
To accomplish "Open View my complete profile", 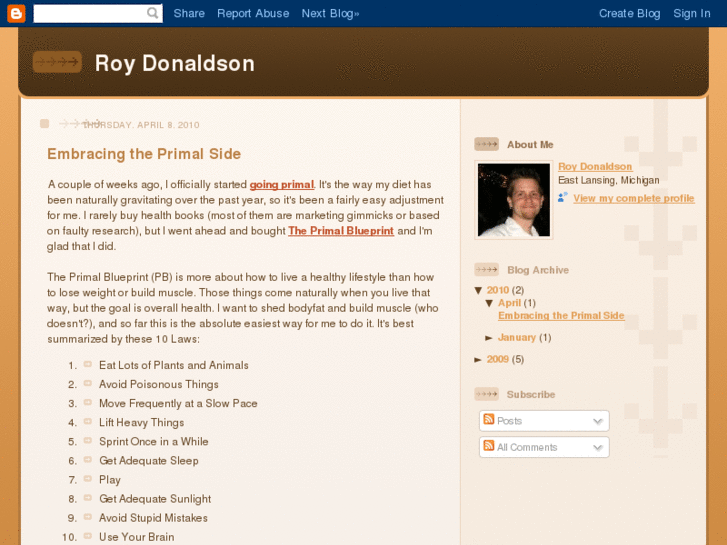I will pos(634,199).
